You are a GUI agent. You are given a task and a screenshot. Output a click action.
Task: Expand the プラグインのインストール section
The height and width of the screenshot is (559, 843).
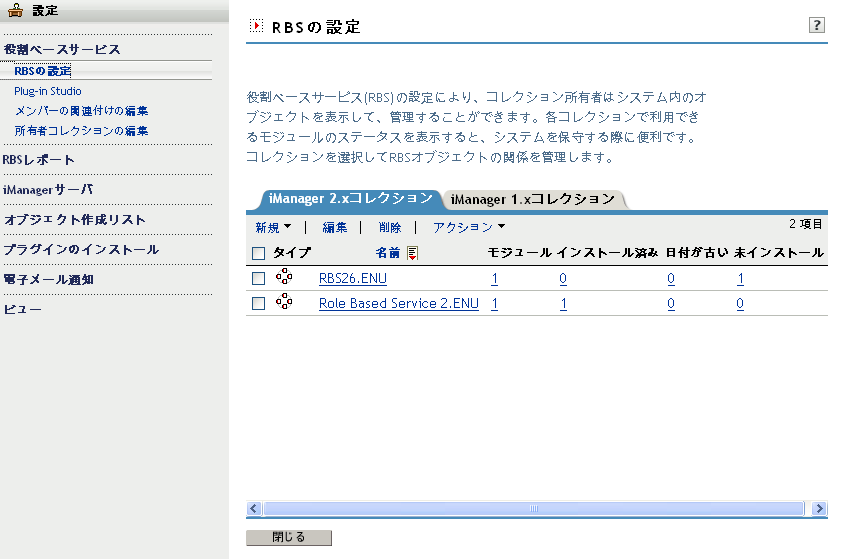click(x=81, y=250)
